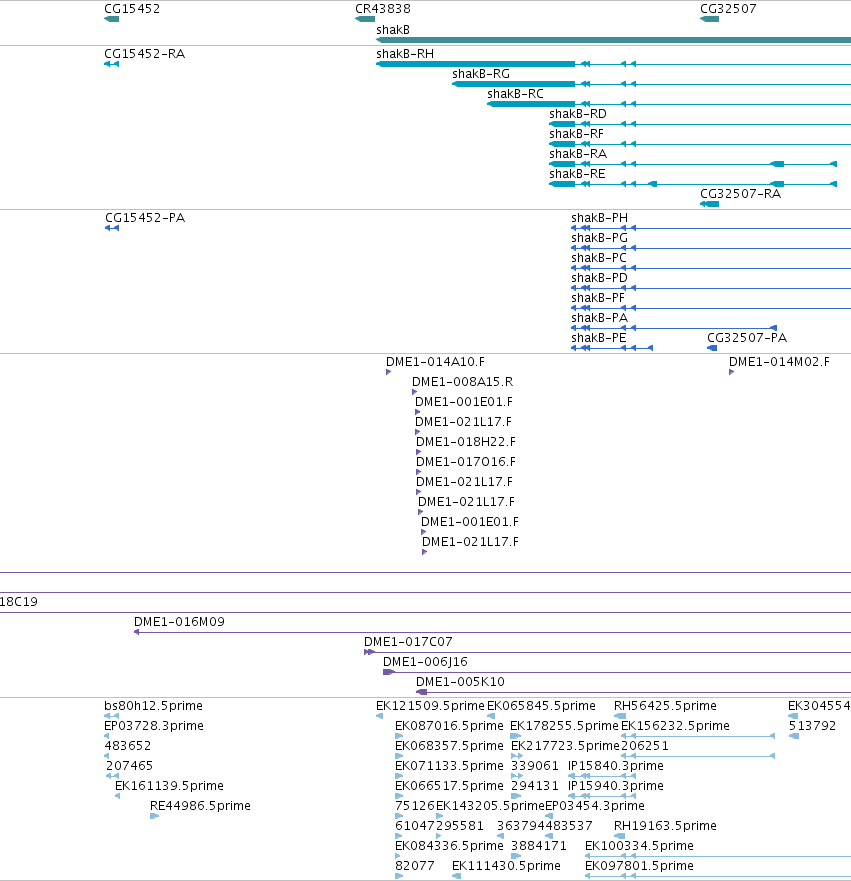Click the CR43838 gene label
The width and height of the screenshot is (851, 881).
click(x=383, y=9)
